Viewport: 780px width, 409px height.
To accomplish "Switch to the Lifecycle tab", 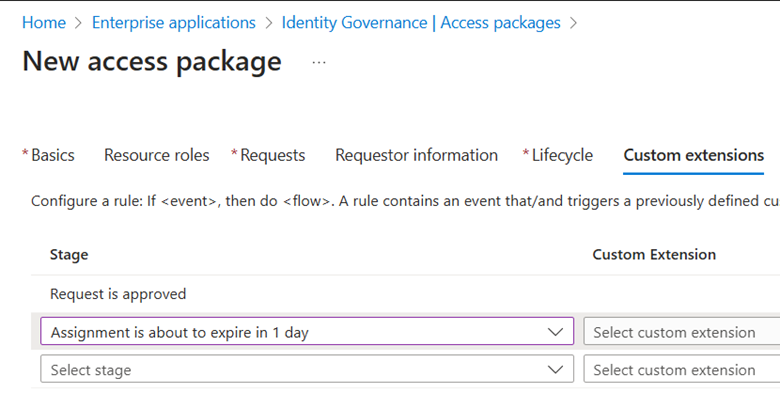I will 561,155.
